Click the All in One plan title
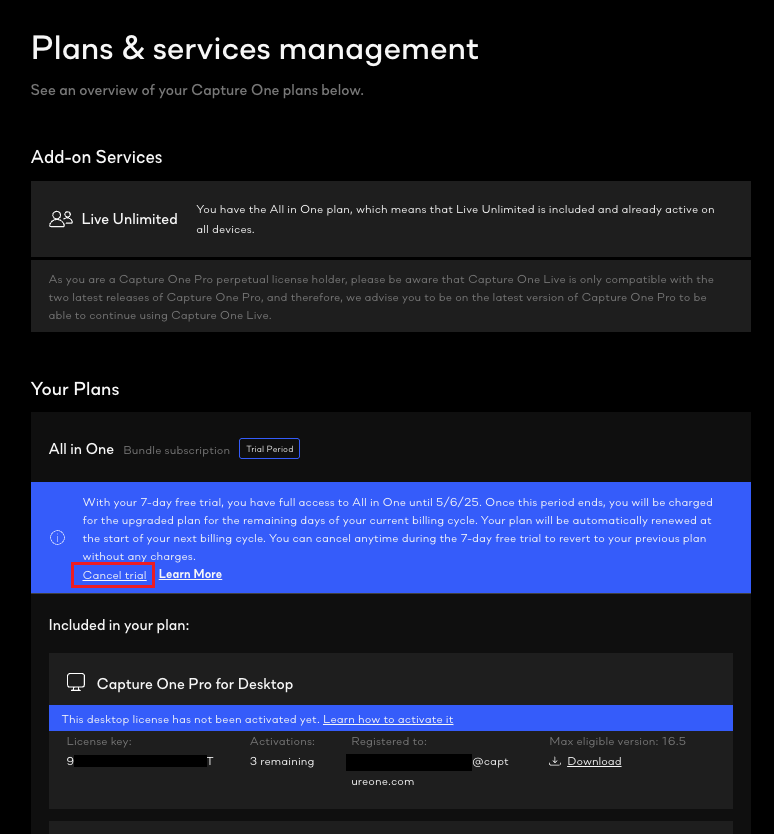The width and height of the screenshot is (774, 834). 81,449
